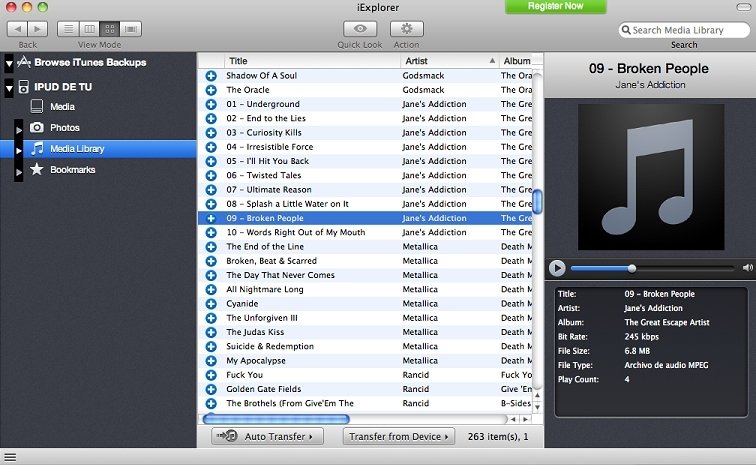
Task: Switch to list view mode
Action: coord(68,29)
